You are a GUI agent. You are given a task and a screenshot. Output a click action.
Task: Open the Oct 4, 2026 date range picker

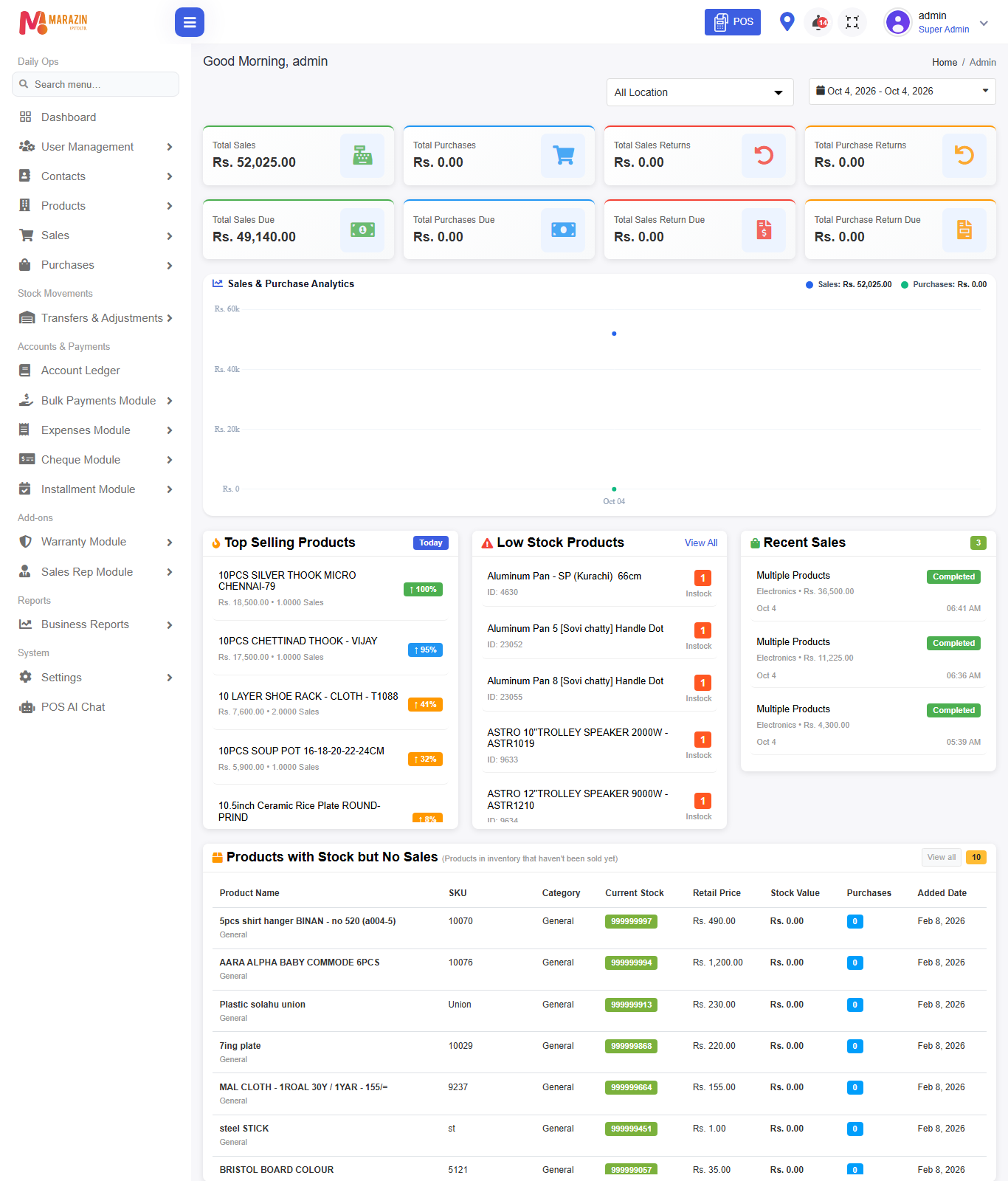[x=902, y=92]
